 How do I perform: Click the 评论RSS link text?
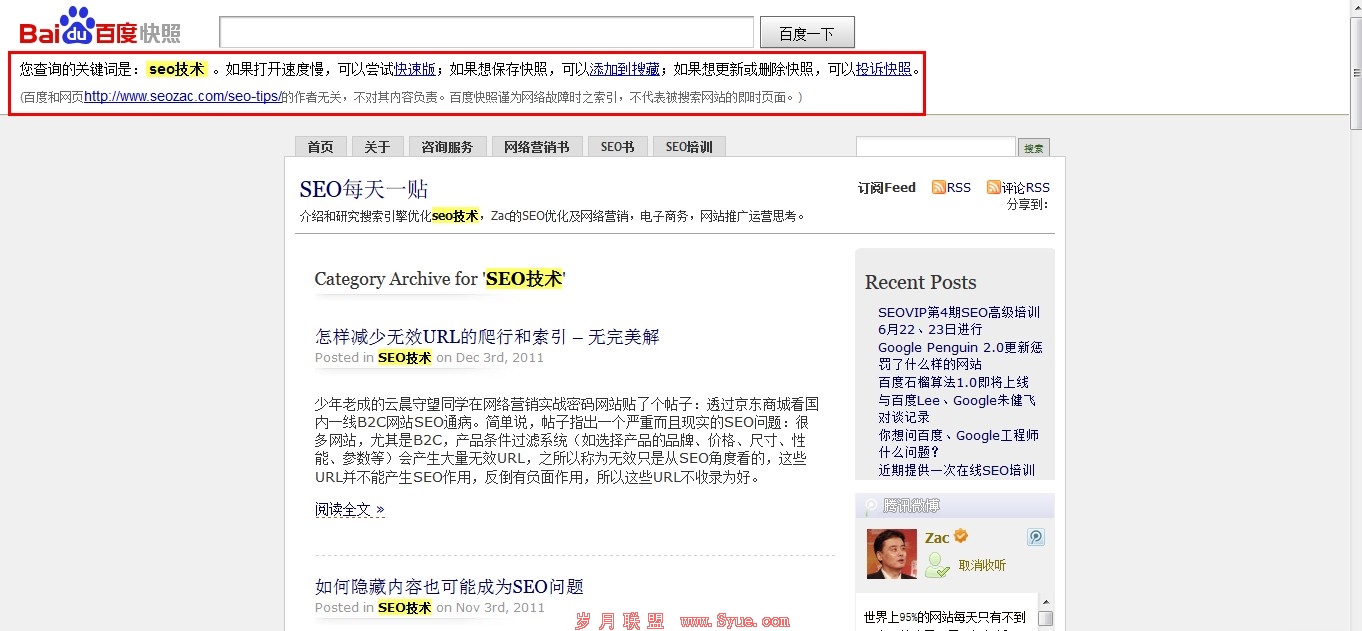[1025, 187]
